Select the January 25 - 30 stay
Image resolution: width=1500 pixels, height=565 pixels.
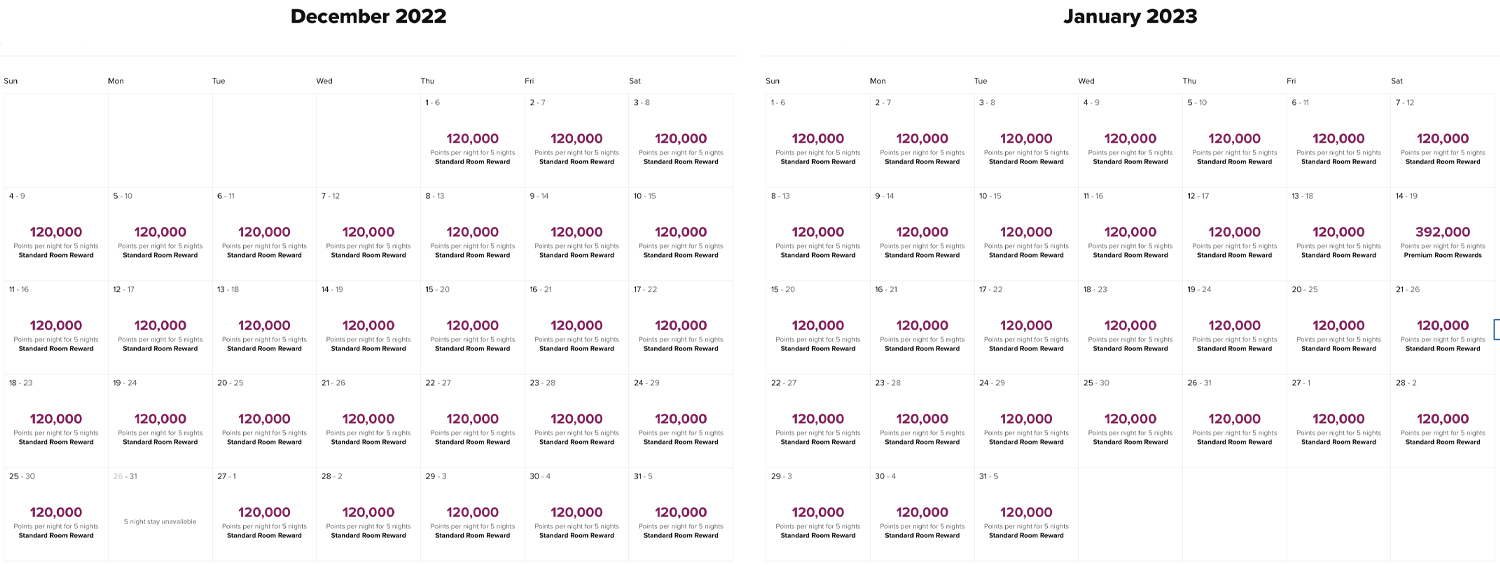coord(1130,421)
